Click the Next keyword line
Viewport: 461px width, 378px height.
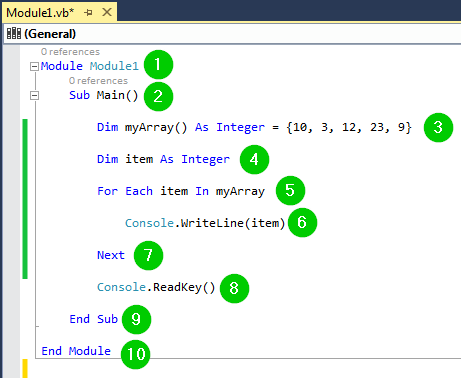coord(111,255)
